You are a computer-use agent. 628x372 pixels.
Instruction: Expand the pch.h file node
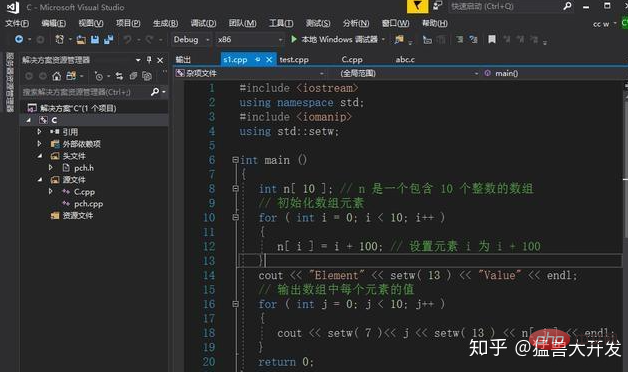coord(50,167)
